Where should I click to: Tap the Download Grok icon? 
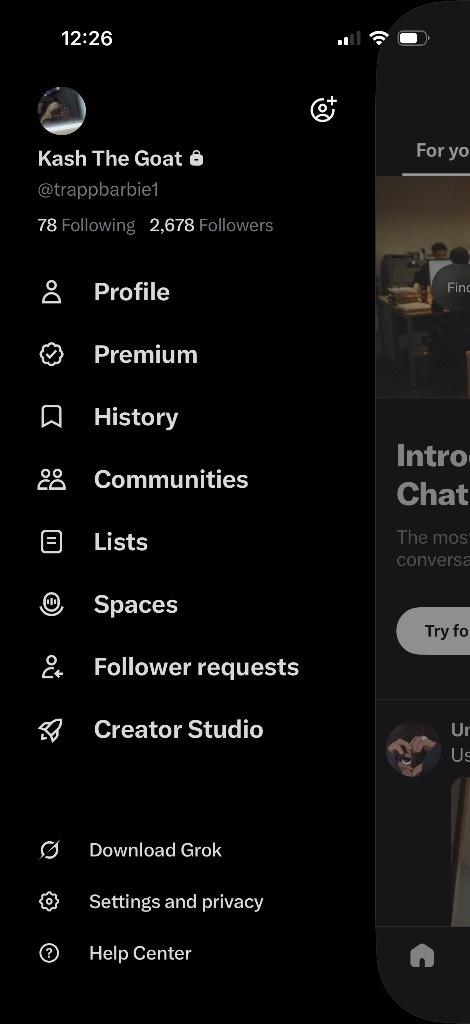[x=49, y=850]
